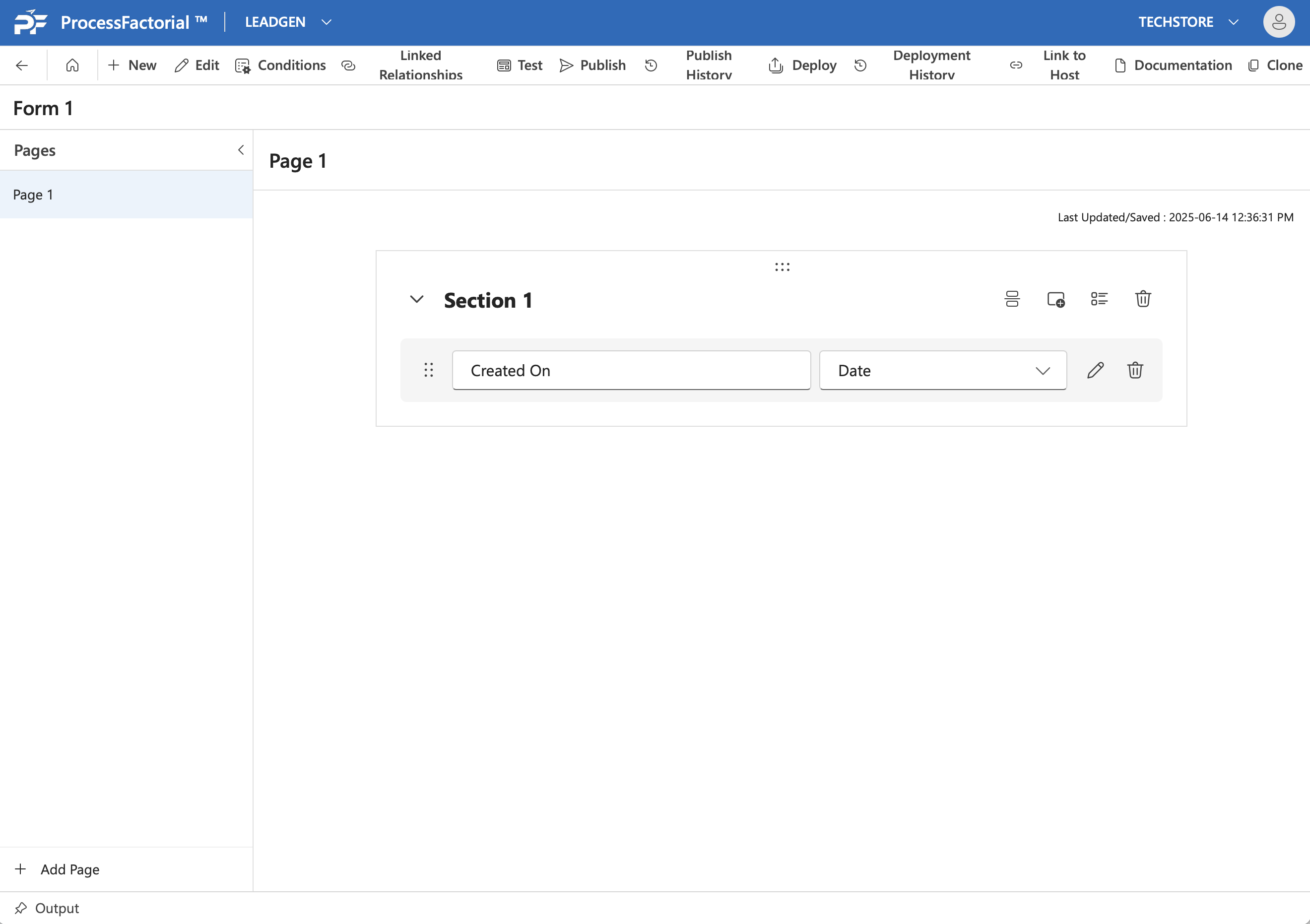
Task: Open the Conditions toolbar item
Action: click(281, 65)
